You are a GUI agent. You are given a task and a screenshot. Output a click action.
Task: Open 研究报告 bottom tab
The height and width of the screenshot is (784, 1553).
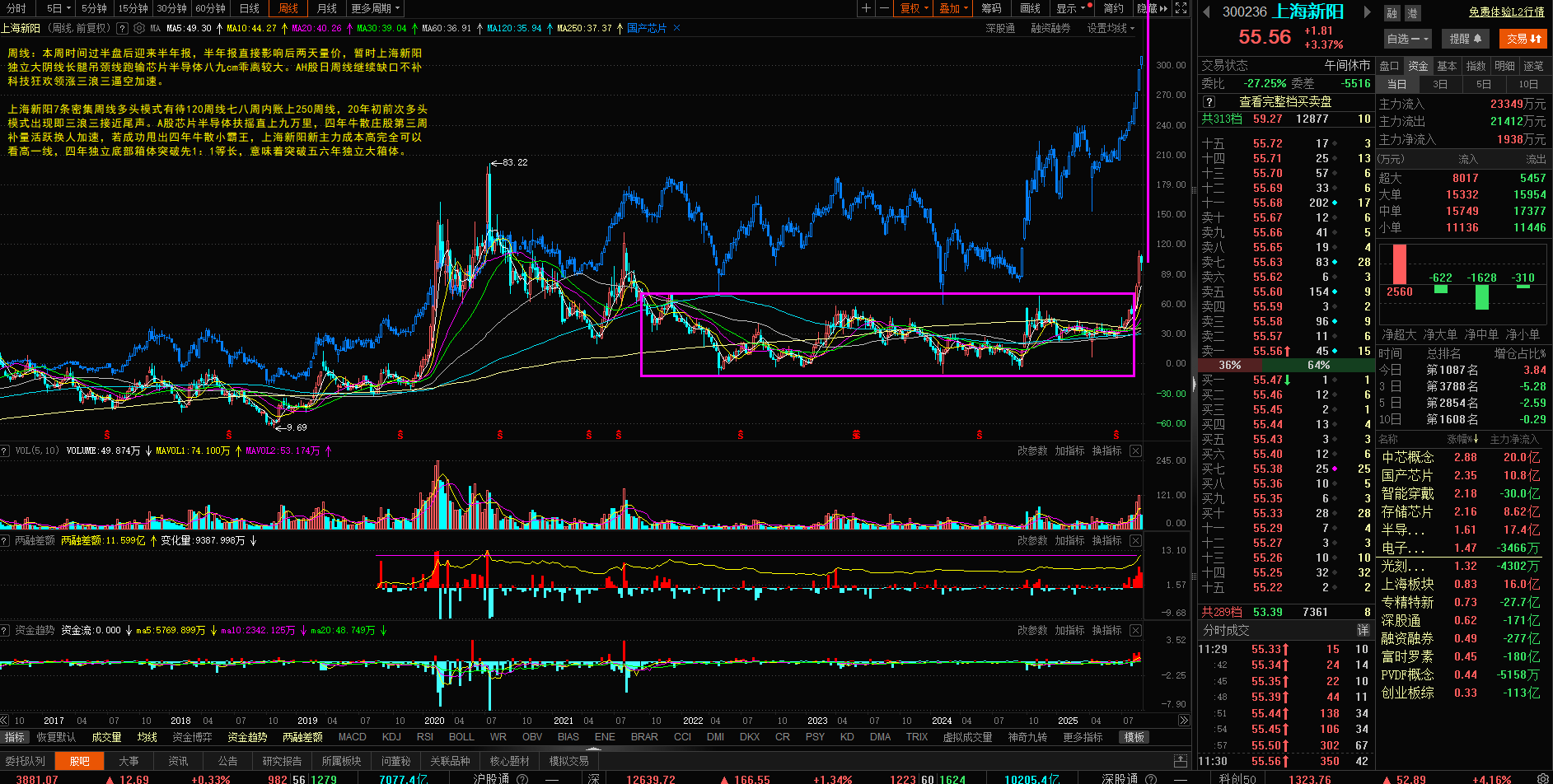[282, 761]
